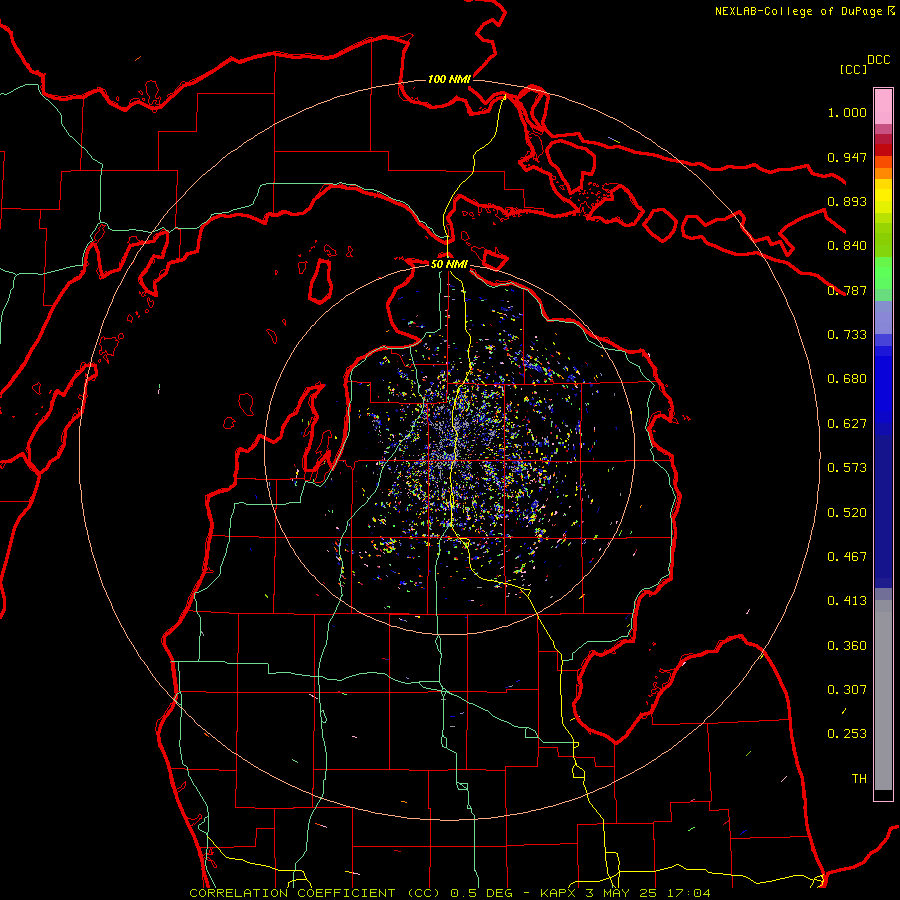Click the bright green color bar segment
Image resolution: width=900 pixels, height=900 pixels.
[x=883, y=273]
